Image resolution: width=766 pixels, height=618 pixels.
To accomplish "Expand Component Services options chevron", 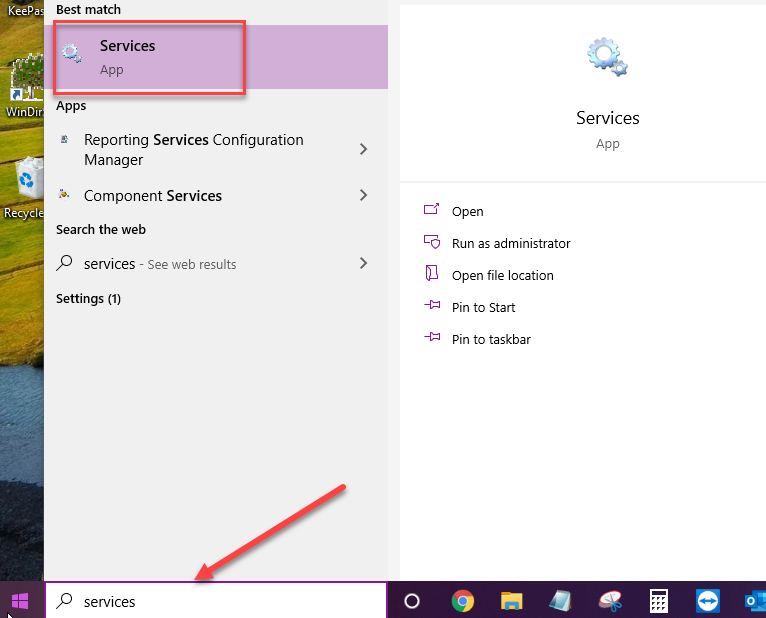I will (x=363, y=195).
